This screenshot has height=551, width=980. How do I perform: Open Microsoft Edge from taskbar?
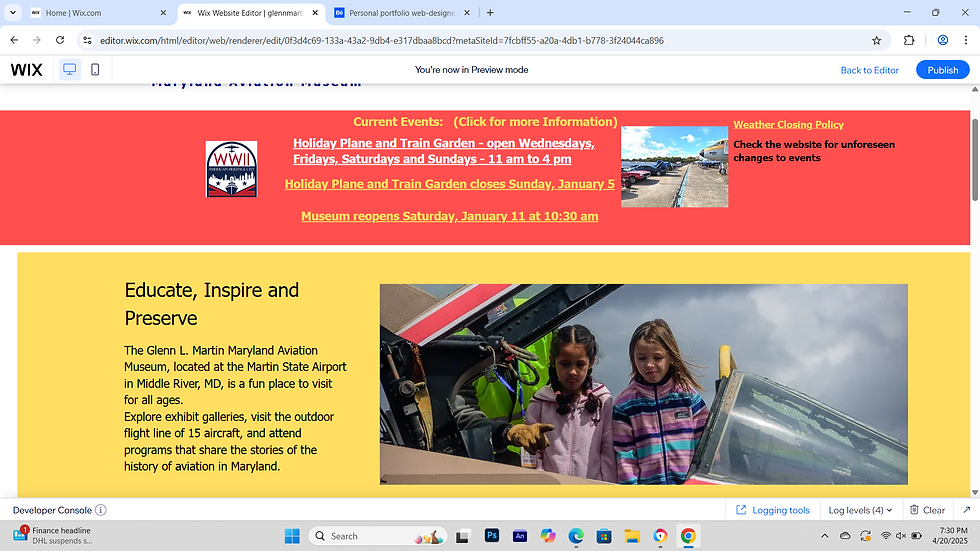(576, 536)
